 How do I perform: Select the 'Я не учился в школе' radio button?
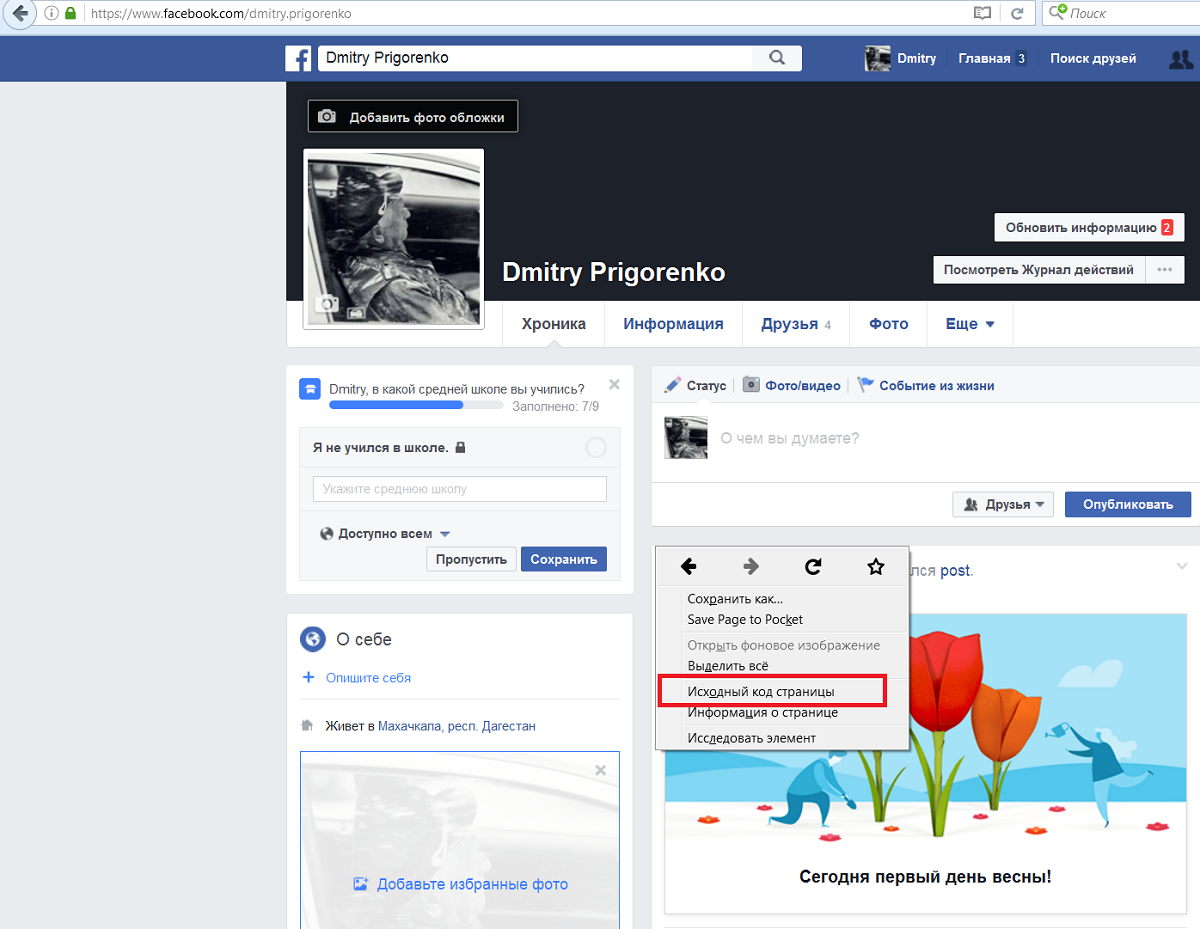click(596, 448)
